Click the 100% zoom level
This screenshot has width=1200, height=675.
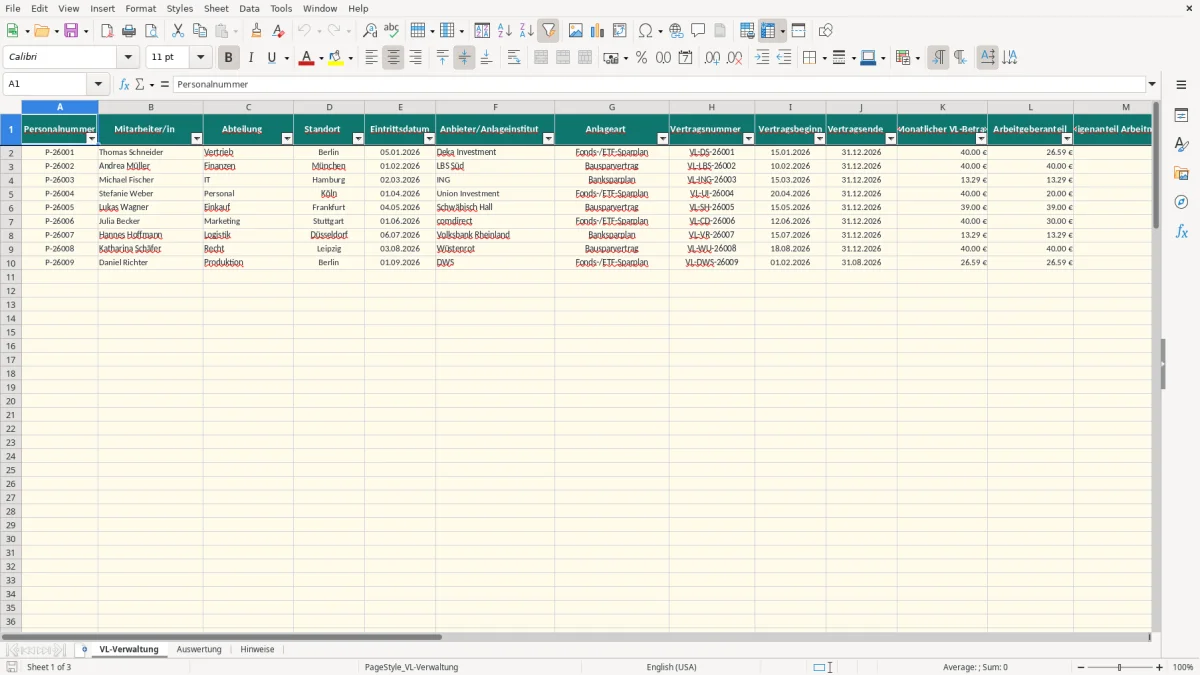(1183, 667)
